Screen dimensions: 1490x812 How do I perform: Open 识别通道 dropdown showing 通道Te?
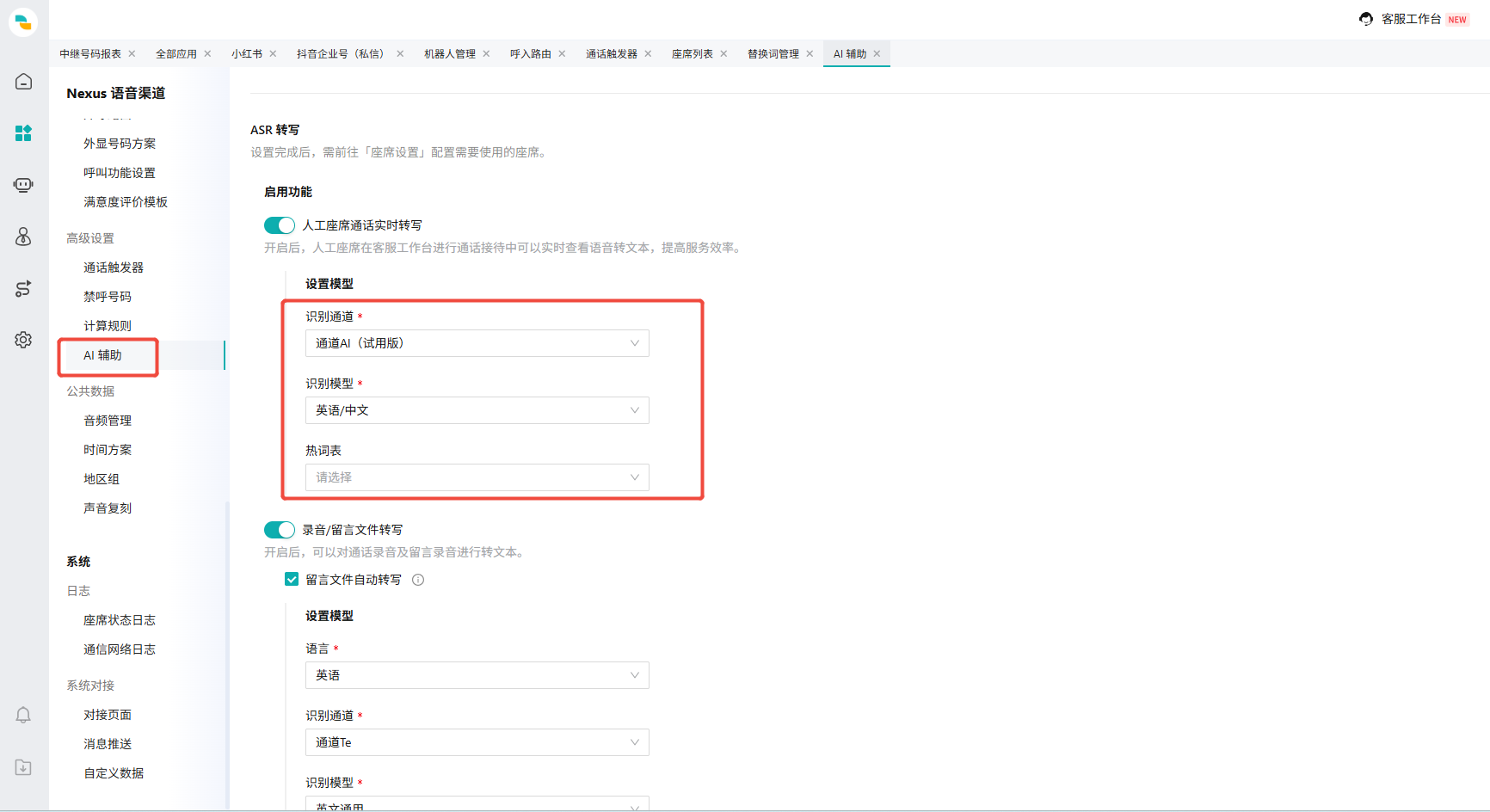(x=477, y=742)
